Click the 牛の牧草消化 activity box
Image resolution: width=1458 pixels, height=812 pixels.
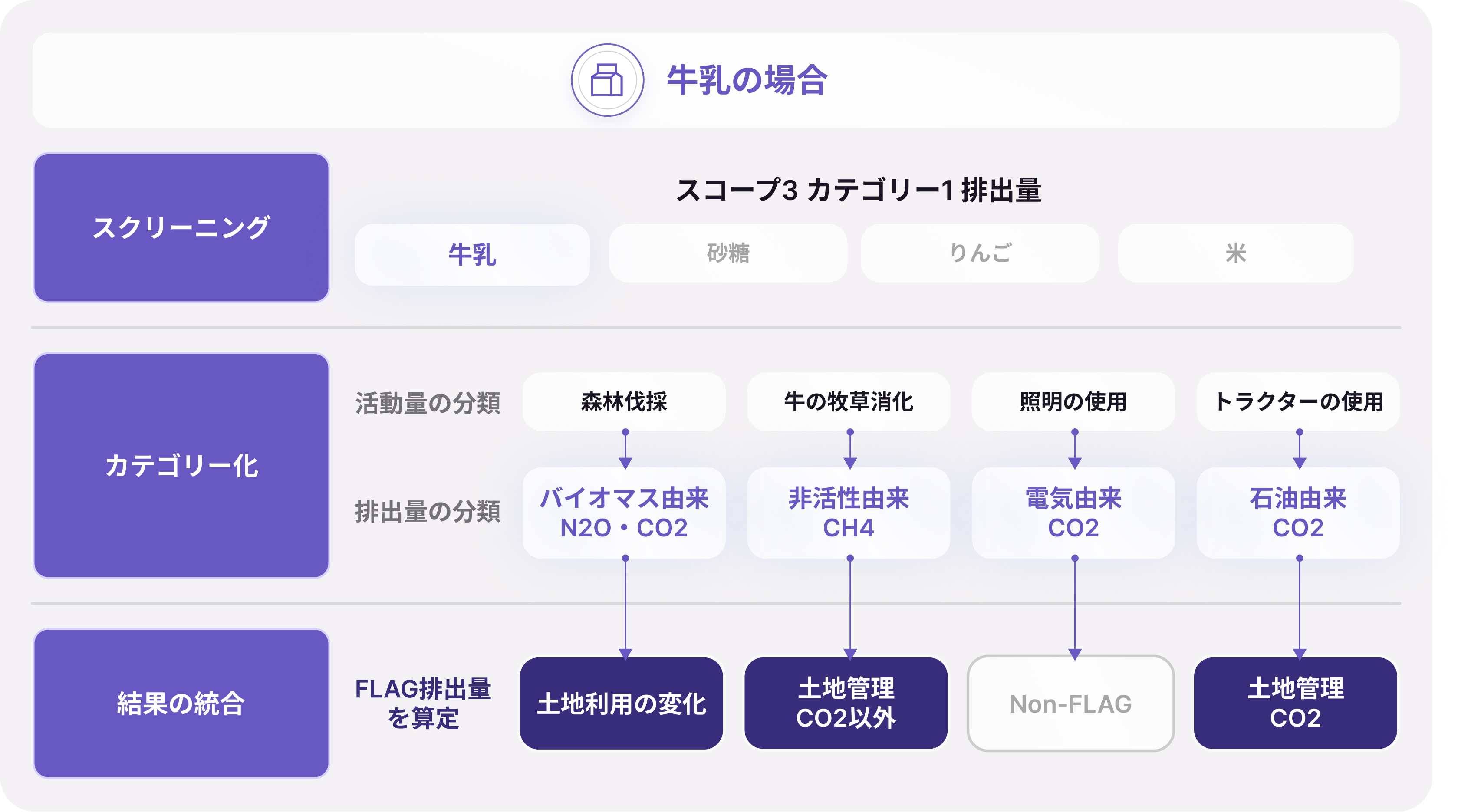[849, 402]
